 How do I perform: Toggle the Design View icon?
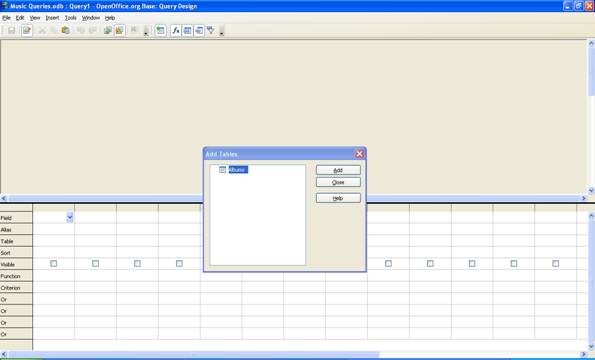coord(120,30)
